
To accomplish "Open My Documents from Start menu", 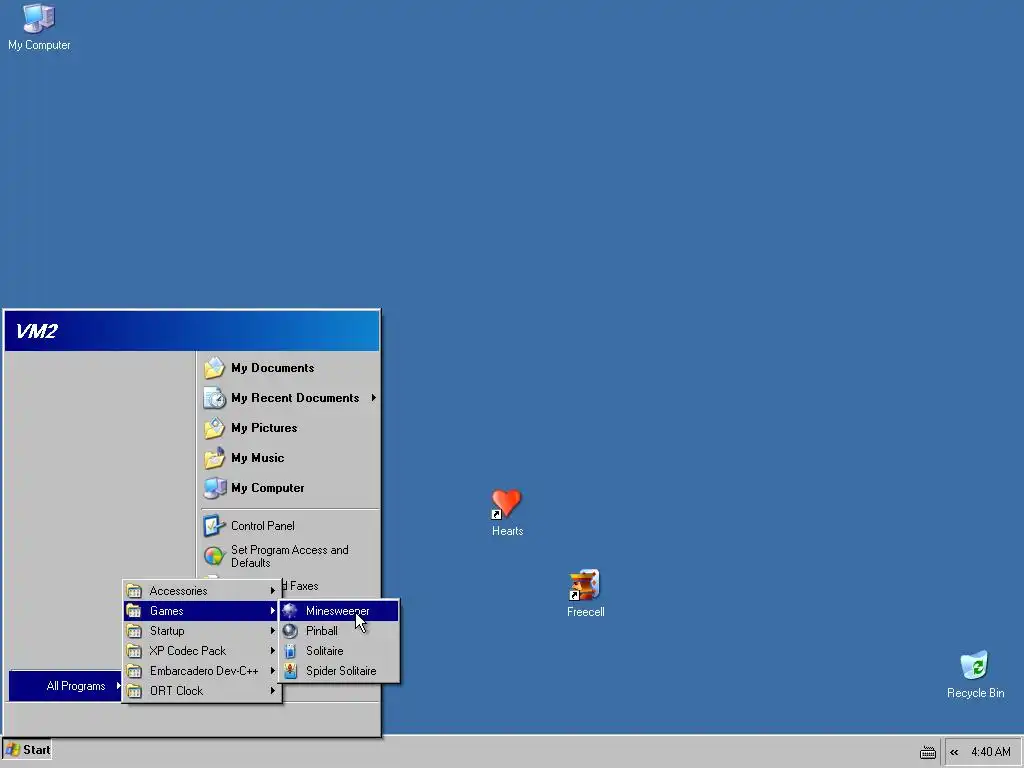I will click(x=289, y=368).
